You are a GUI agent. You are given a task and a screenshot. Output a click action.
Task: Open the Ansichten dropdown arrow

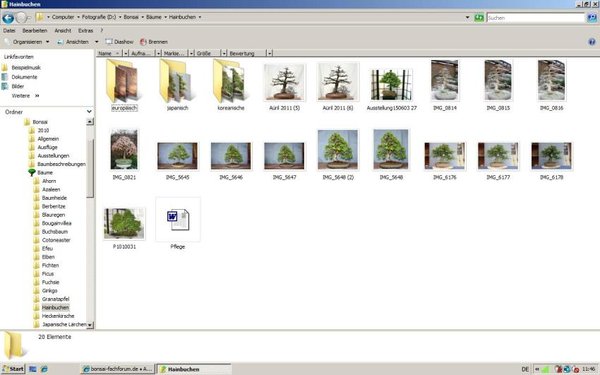click(x=96, y=42)
